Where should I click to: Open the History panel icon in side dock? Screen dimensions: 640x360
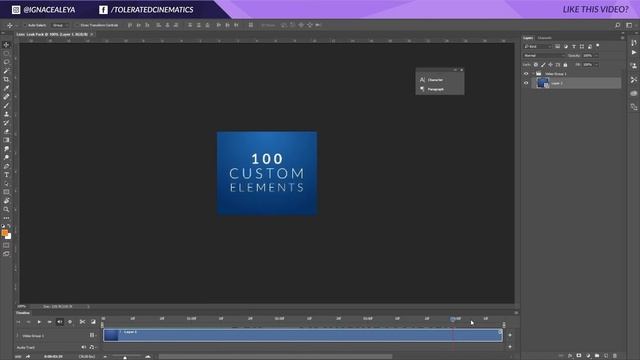(x=633, y=43)
